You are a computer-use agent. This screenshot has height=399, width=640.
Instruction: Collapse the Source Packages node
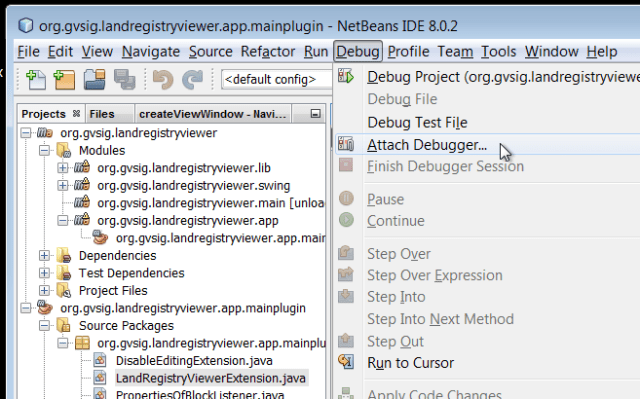[44, 326]
